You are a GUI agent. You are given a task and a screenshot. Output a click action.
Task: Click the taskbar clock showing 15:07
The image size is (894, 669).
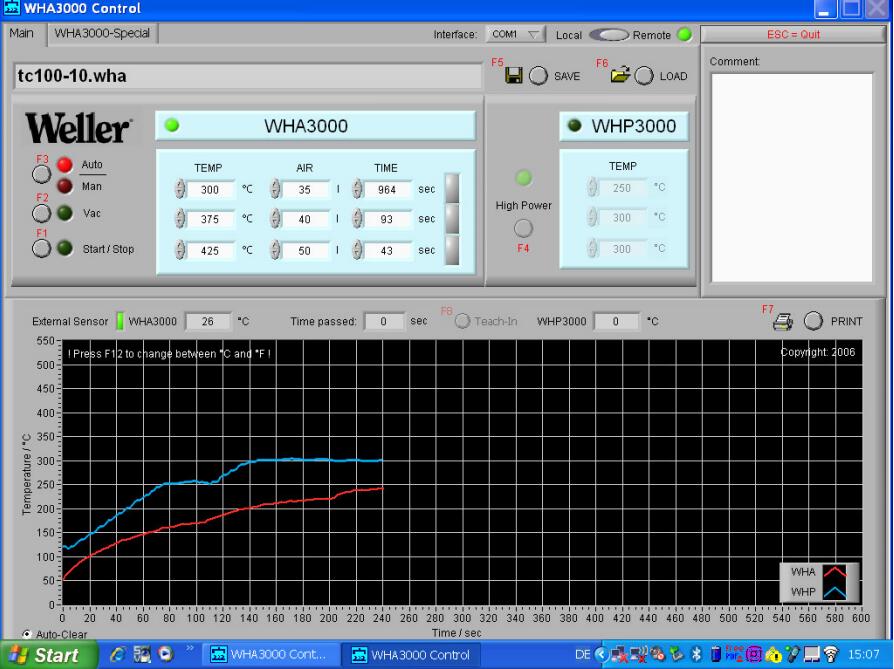(863, 655)
